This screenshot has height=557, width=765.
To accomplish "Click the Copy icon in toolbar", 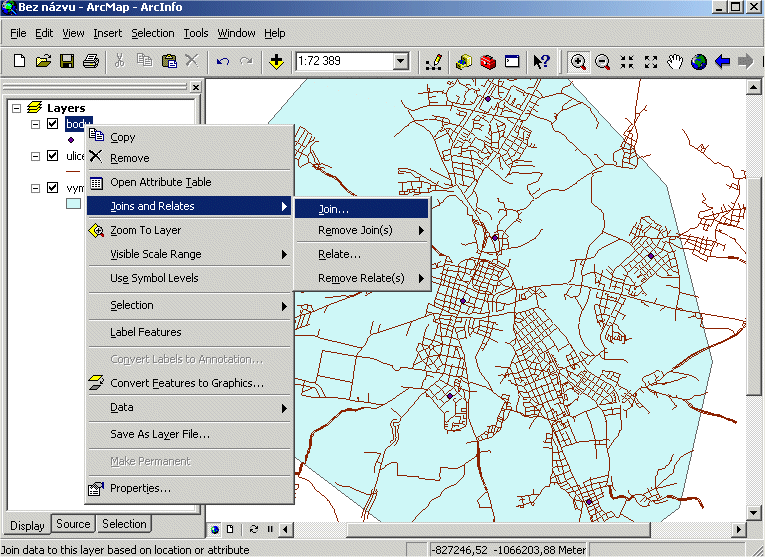I will pos(144,61).
